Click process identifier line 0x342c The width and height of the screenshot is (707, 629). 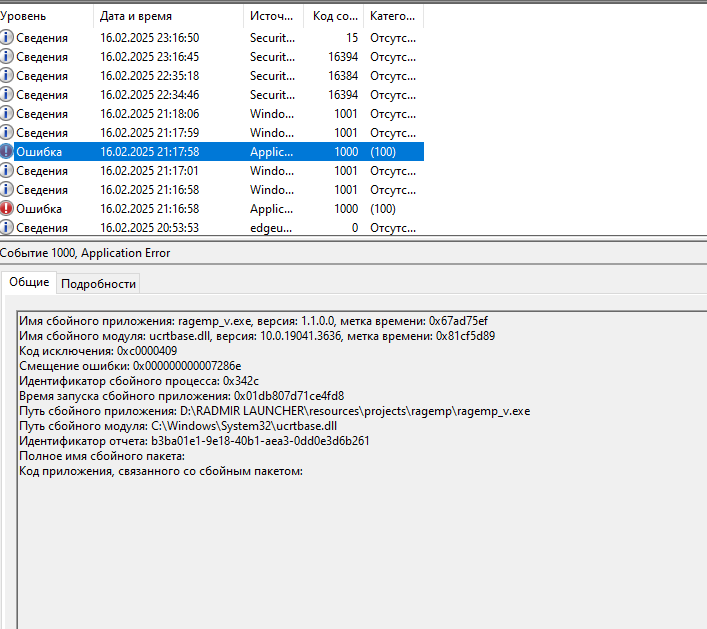[x=138, y=381]
